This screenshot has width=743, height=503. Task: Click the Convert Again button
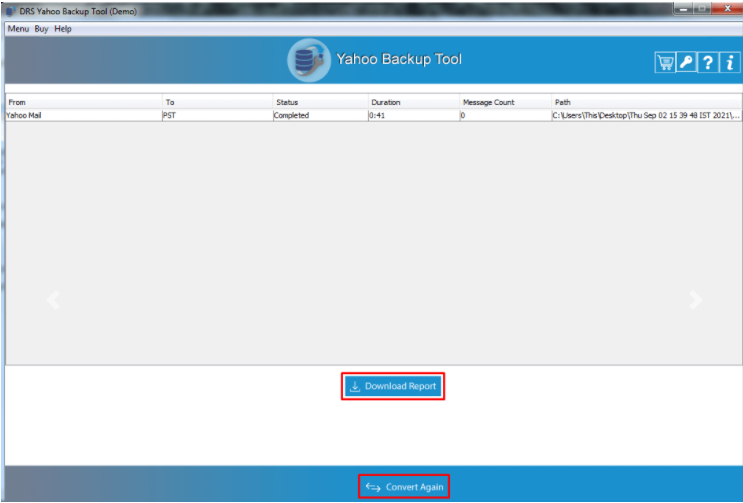click(404, 486)
